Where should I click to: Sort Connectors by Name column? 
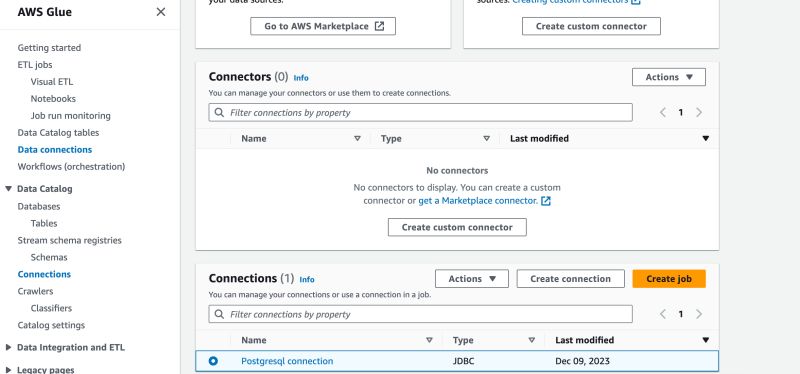coord(357,139)
